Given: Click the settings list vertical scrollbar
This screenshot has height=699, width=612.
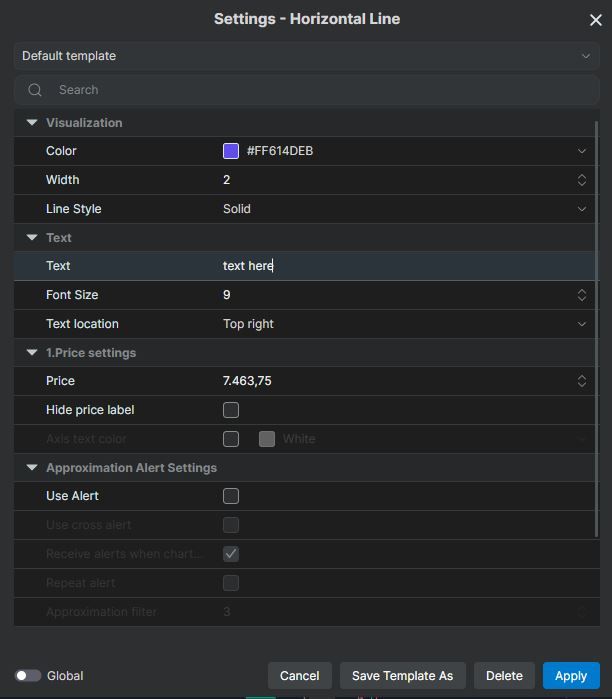Looking at the screenshot, I should click(596, 329).
